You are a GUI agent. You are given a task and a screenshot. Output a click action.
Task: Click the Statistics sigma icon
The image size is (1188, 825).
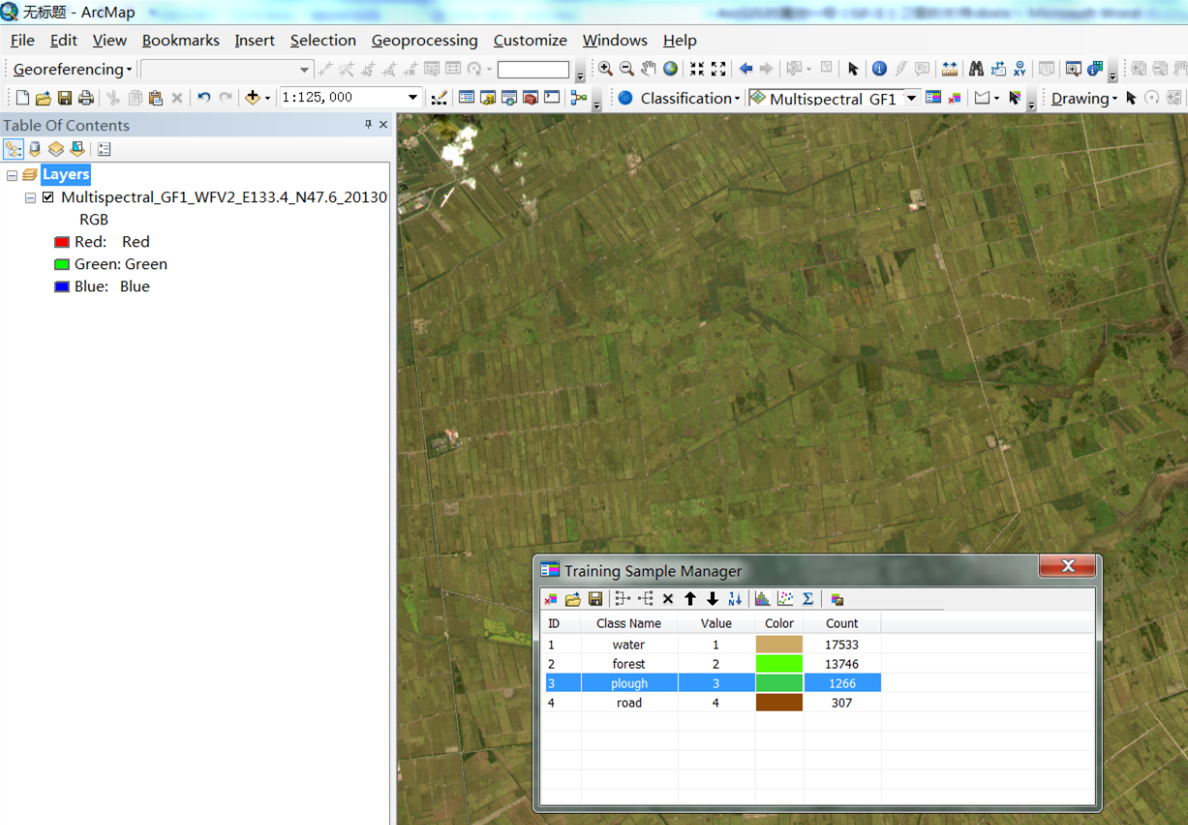pos(808,599)
